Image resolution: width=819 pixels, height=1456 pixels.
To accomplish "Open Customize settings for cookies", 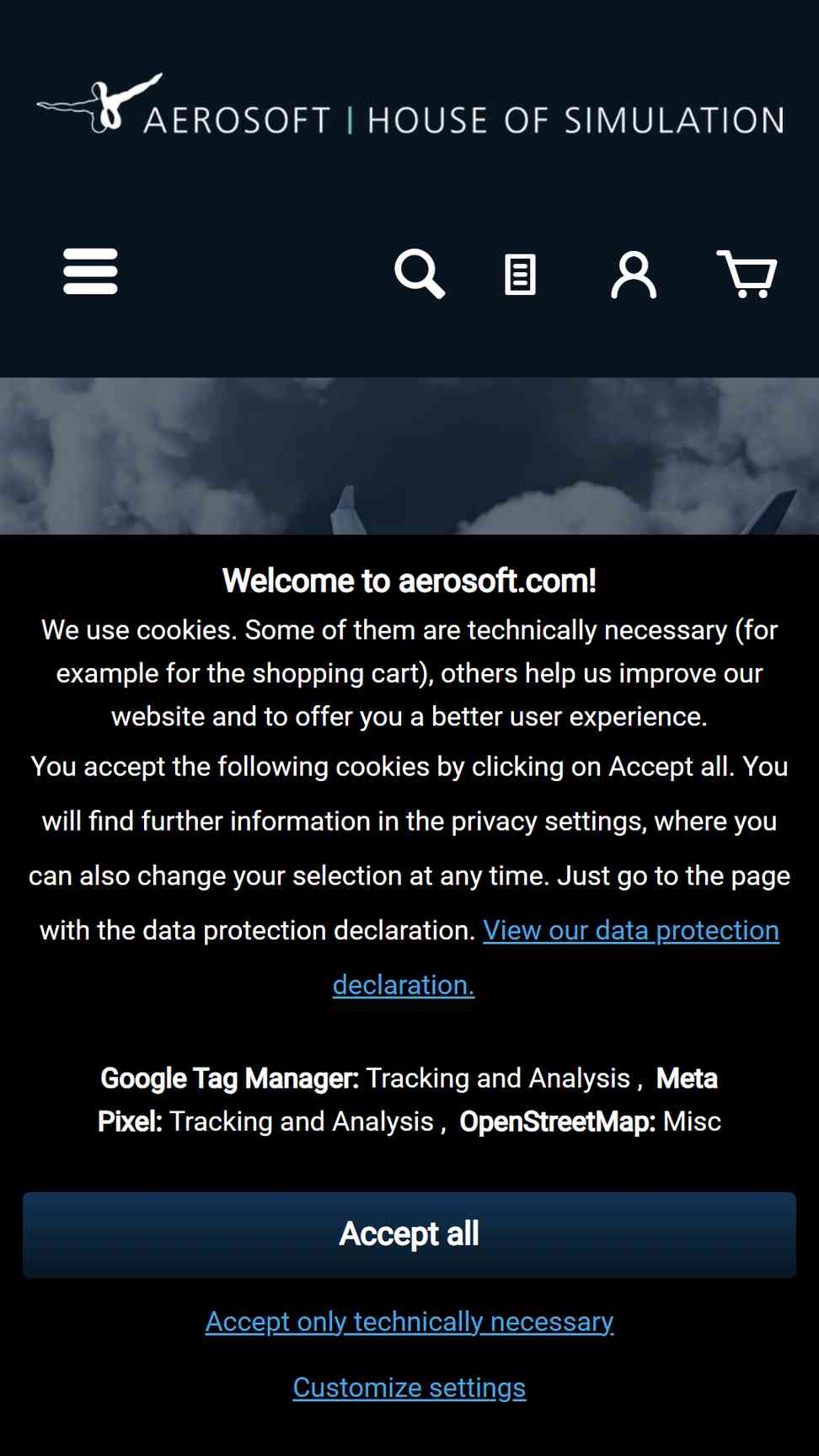I will [x=409, y=1387].
